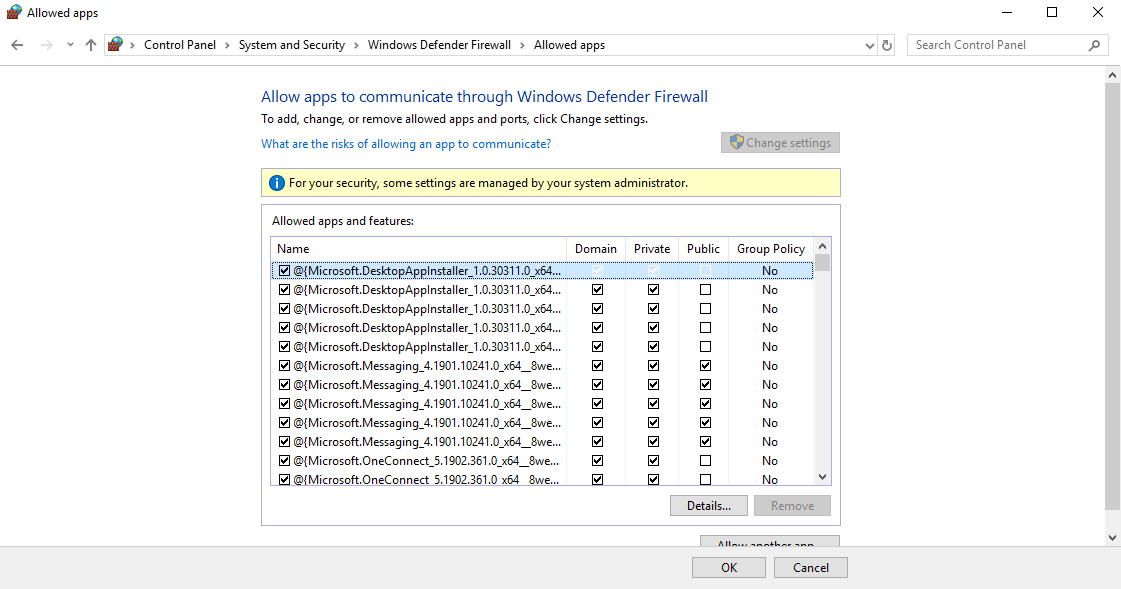
Task: Go to Windows Defender Firewall breadcrumb
Action: click(x=439, y=45)
